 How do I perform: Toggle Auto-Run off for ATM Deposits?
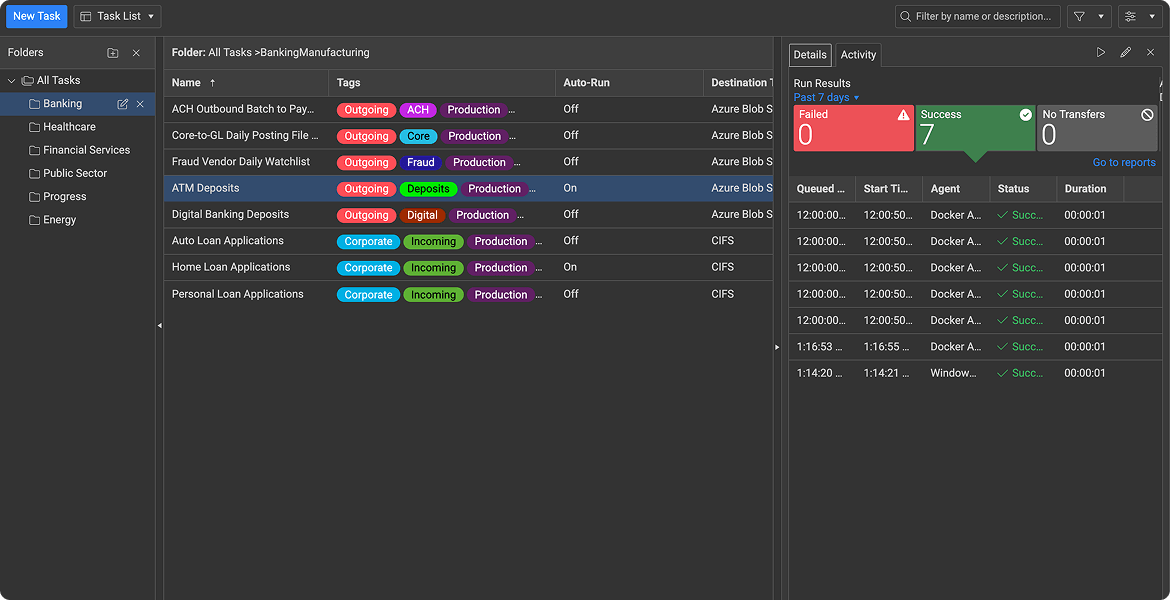573,188
